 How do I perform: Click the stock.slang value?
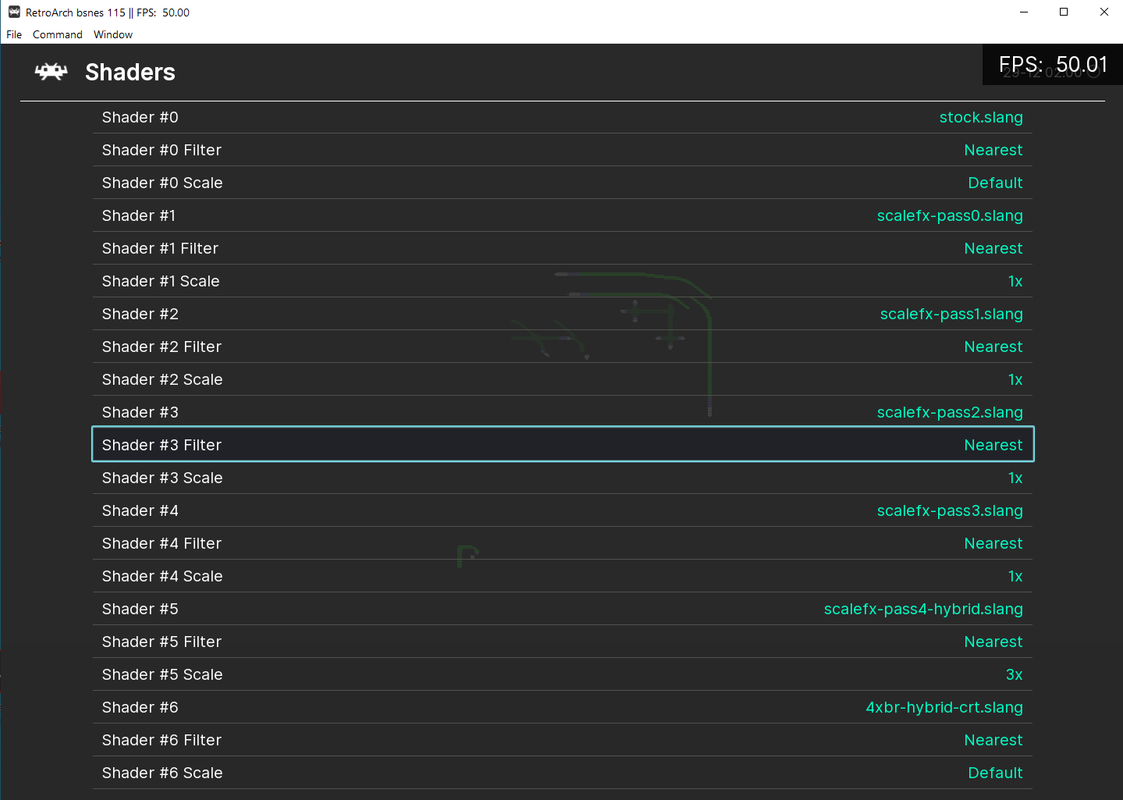click(980, 117)
